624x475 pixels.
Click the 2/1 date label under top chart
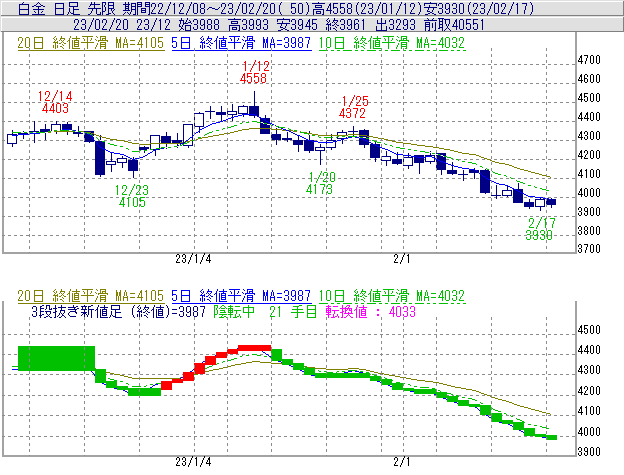point(402,259)
